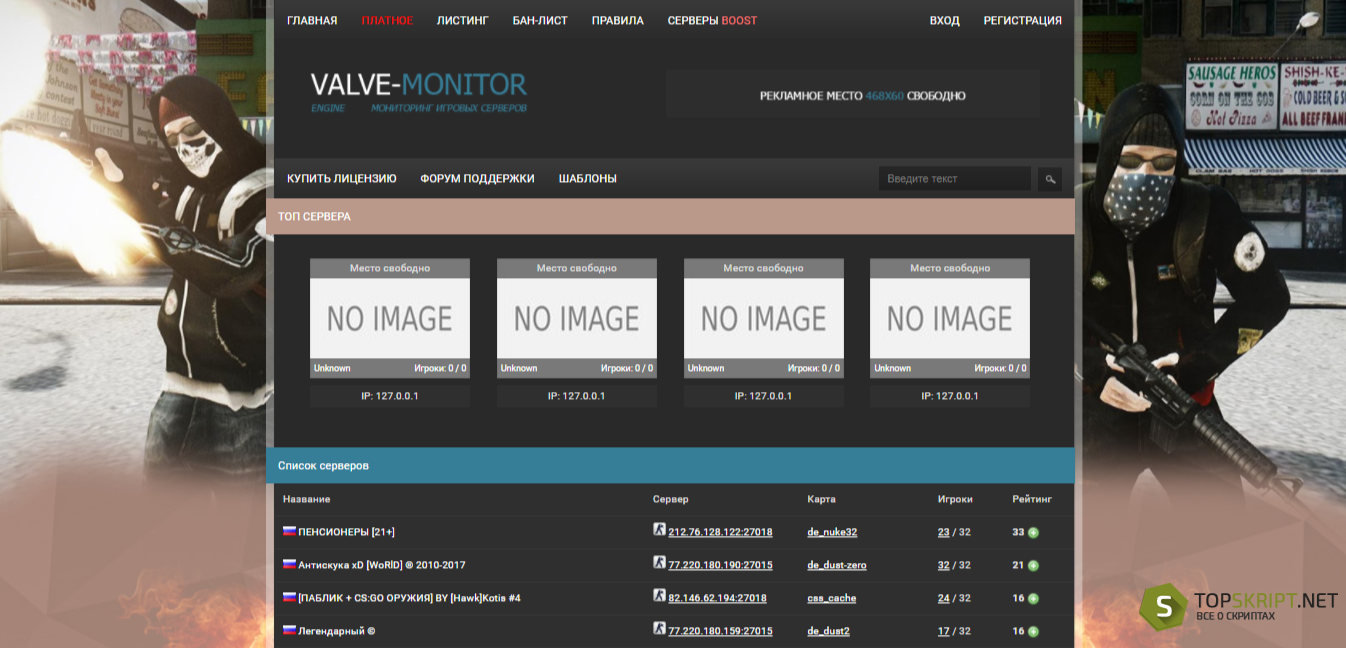This screenshot has height=648, width=1346.
Task: Open ШАБЛОНЫ link
Action: click(587, 179)
